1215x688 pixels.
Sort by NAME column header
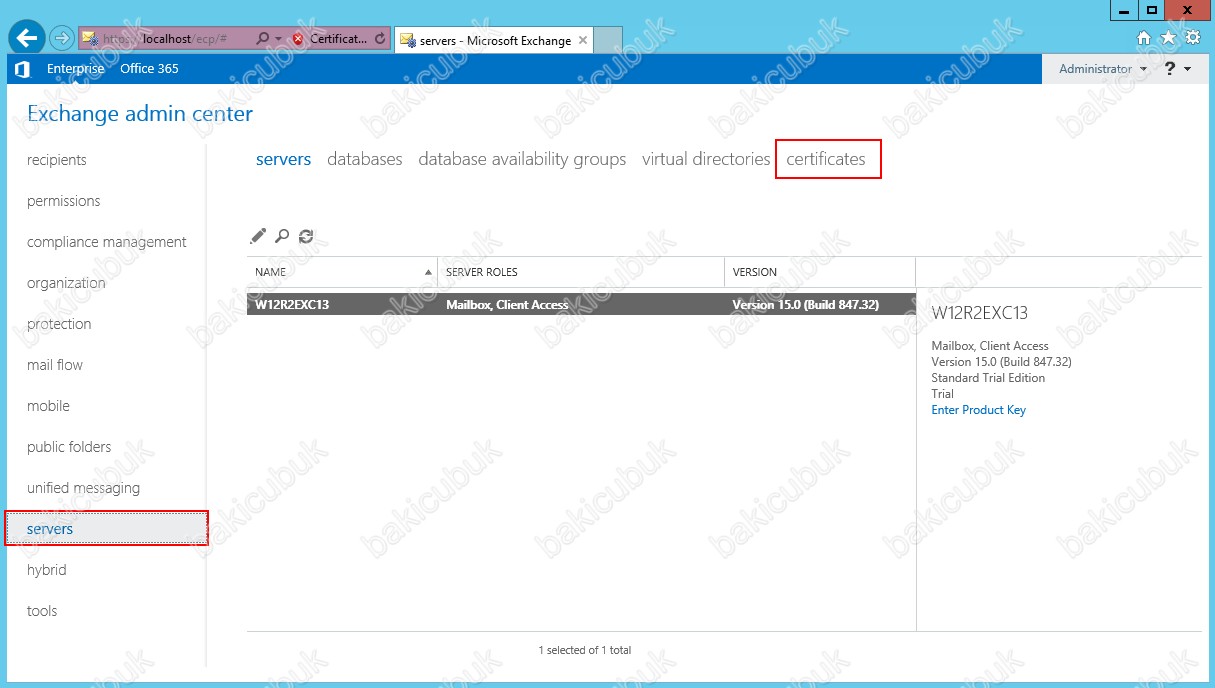[x=342, y=272]
